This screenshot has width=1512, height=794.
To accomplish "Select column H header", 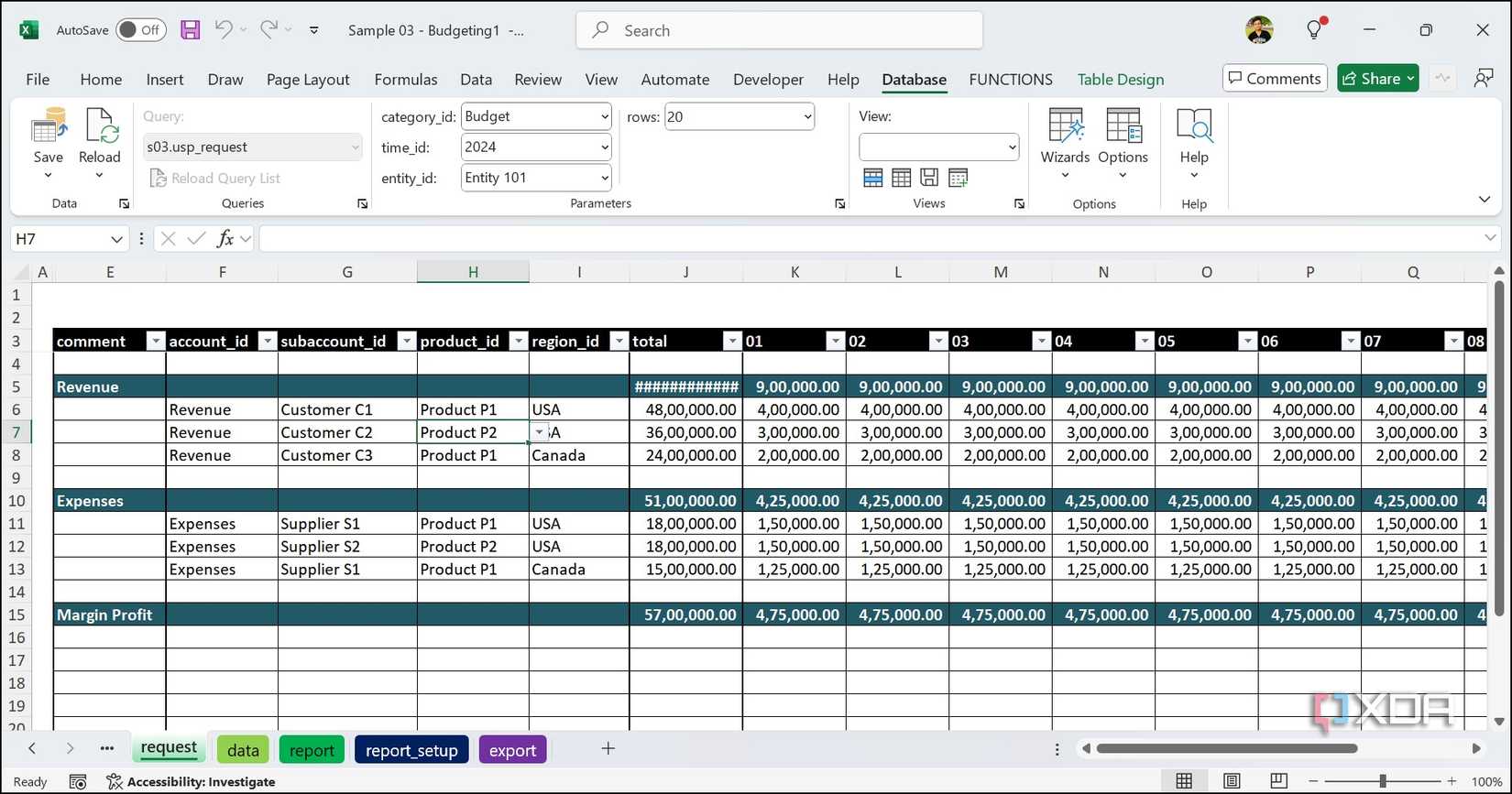I will click(x=473, y=272).
